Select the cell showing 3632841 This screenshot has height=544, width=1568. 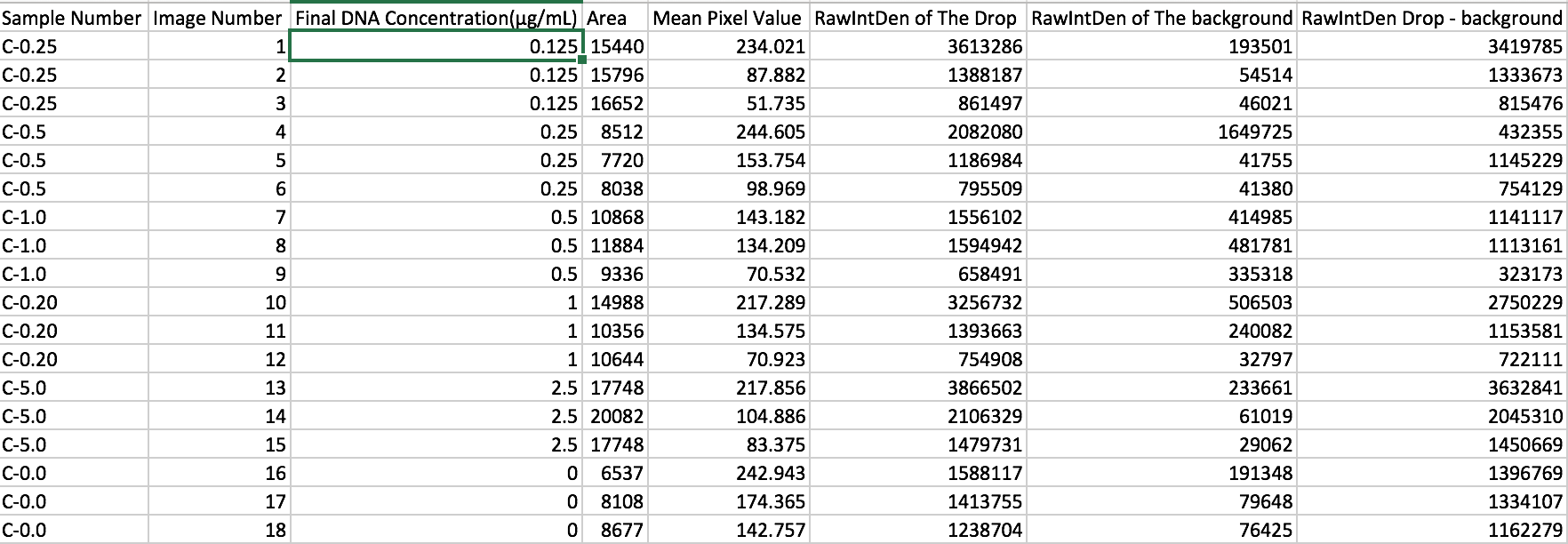pyautogui.click(x=1431, y=388)
